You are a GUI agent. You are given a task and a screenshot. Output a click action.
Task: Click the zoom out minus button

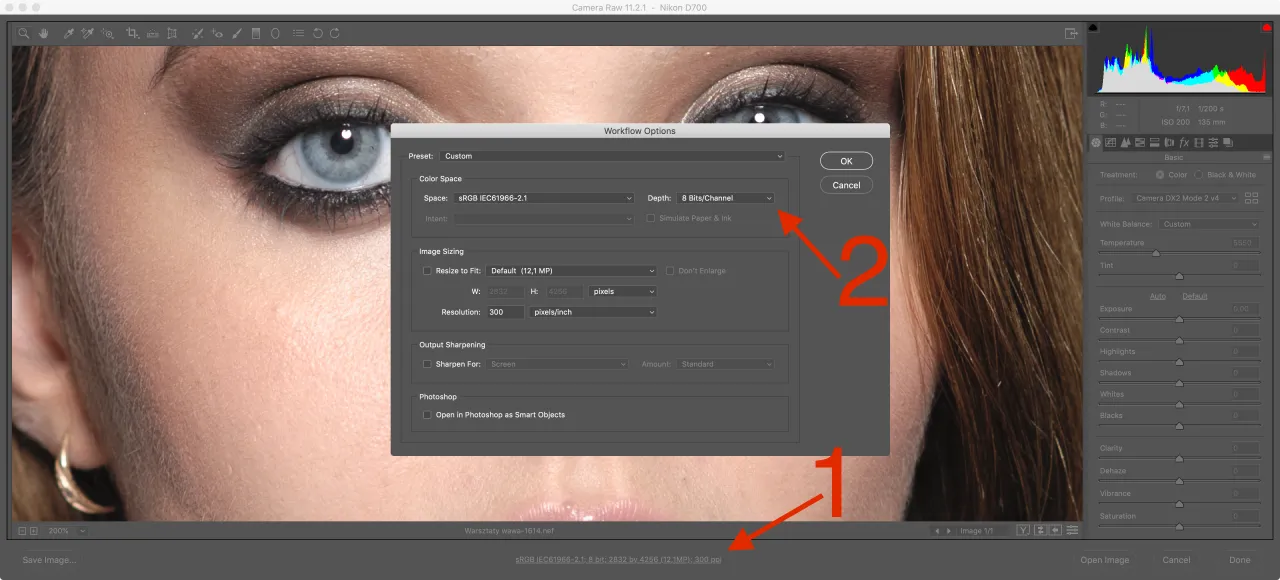[22, 530]
